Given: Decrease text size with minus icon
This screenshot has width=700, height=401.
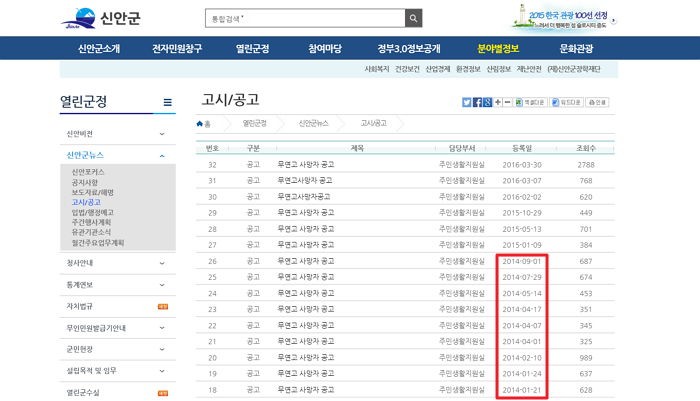Looking at the screenshot, I should click(x=509, y=102).
